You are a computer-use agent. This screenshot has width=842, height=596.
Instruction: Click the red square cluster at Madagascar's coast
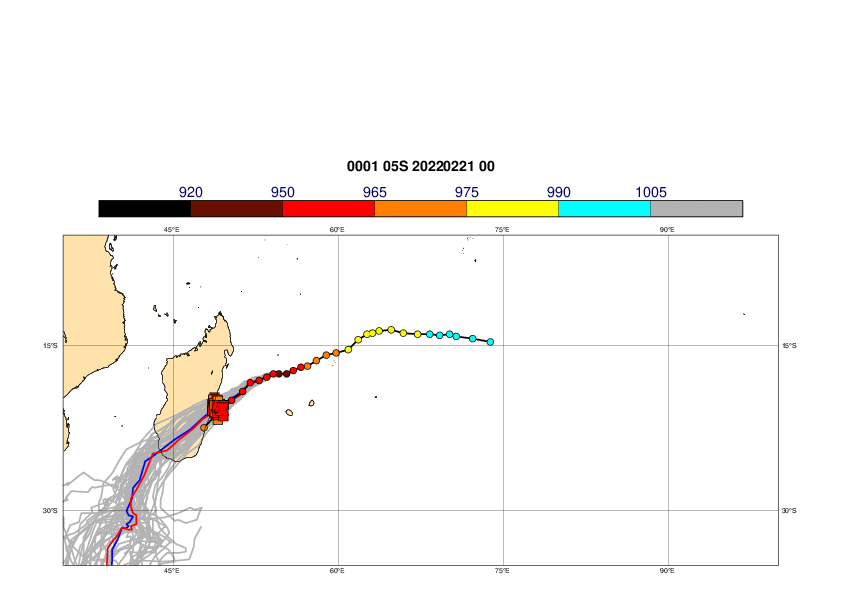pyautogui.click(x=217, y=408)
